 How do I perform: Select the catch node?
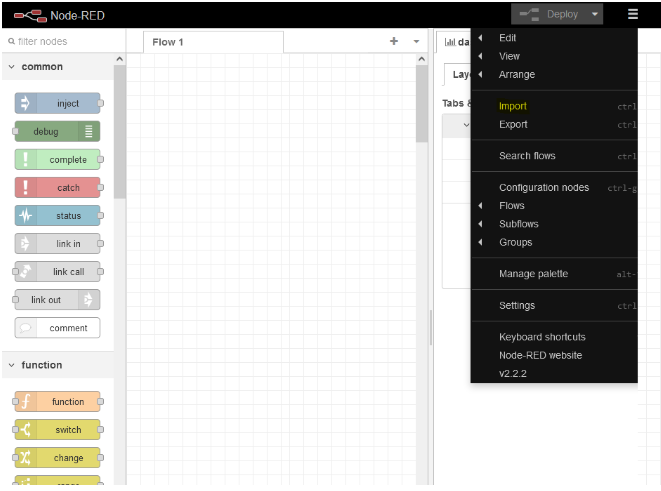(58, 188)
